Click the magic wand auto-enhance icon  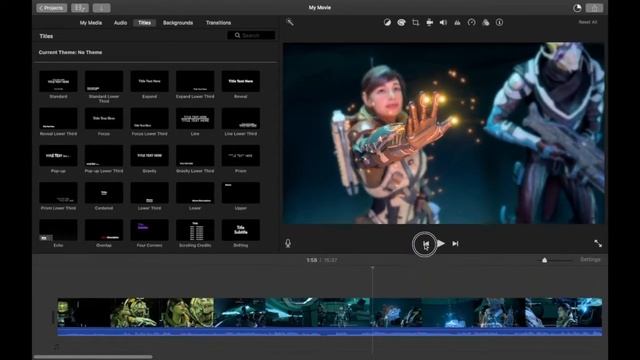[x=290, y=22]
